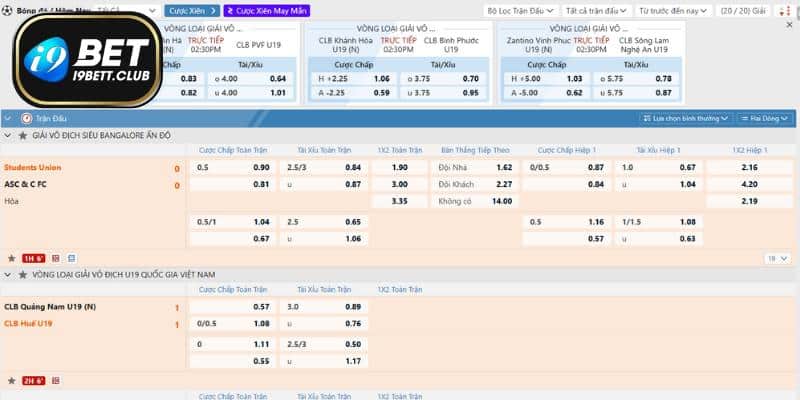Pick H +2.25 at 1.06 in Khánh Hòa card
Image resolution: width=800 pixels, height=400 pixels.
click(x=354, y=79)
